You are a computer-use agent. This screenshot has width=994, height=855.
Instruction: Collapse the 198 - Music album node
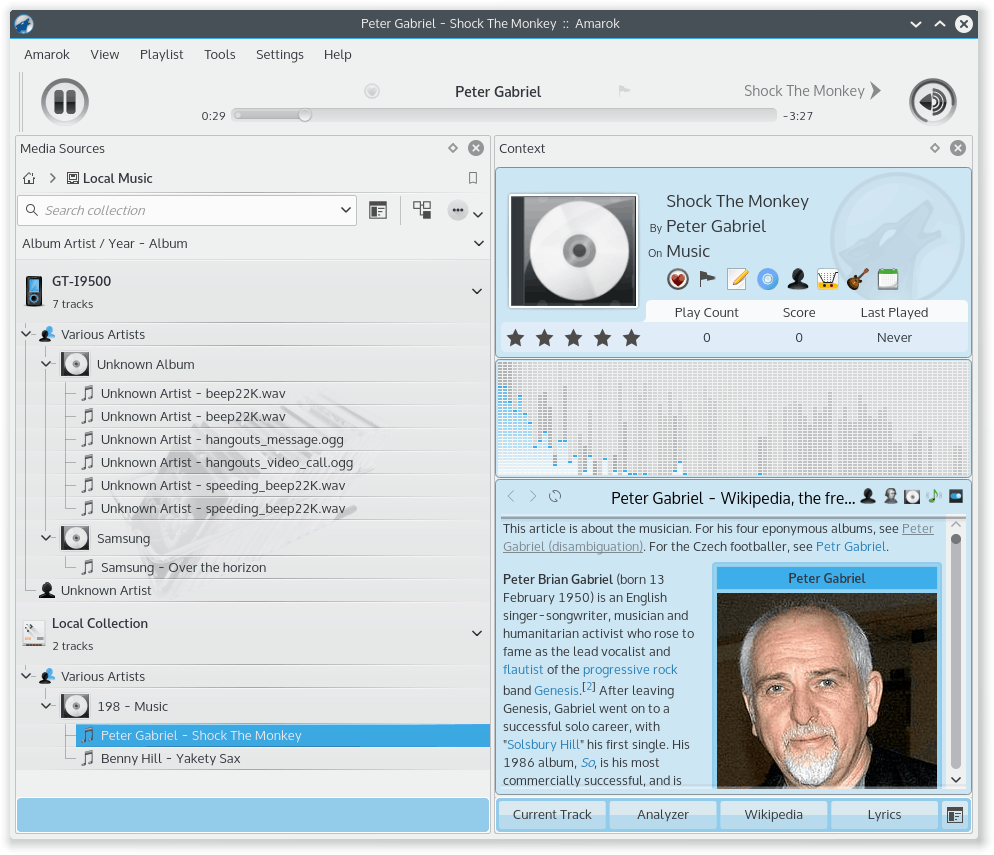(x=46, y=705)
